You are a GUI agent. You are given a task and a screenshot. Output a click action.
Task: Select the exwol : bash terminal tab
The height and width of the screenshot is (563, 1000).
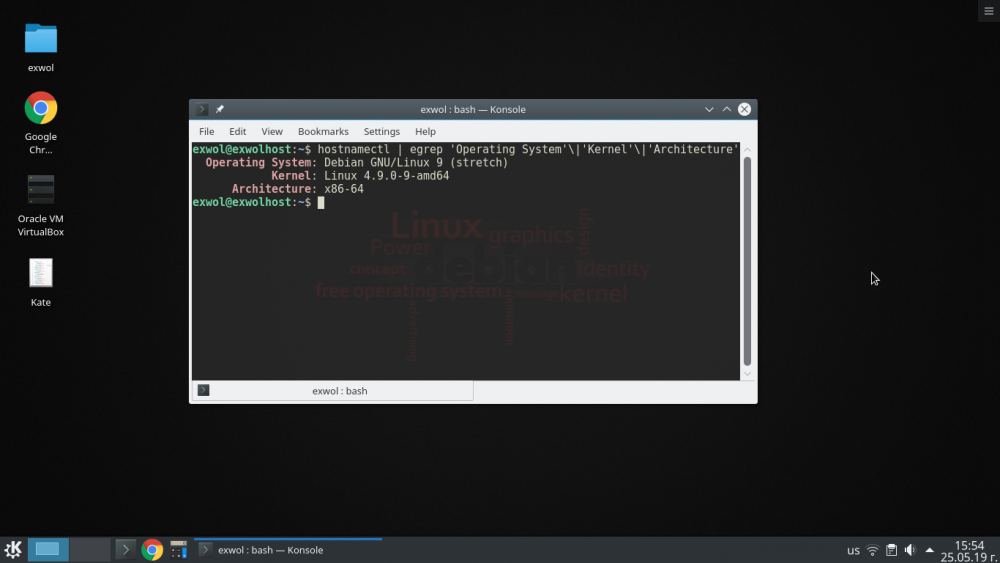(x=332, y=391)
